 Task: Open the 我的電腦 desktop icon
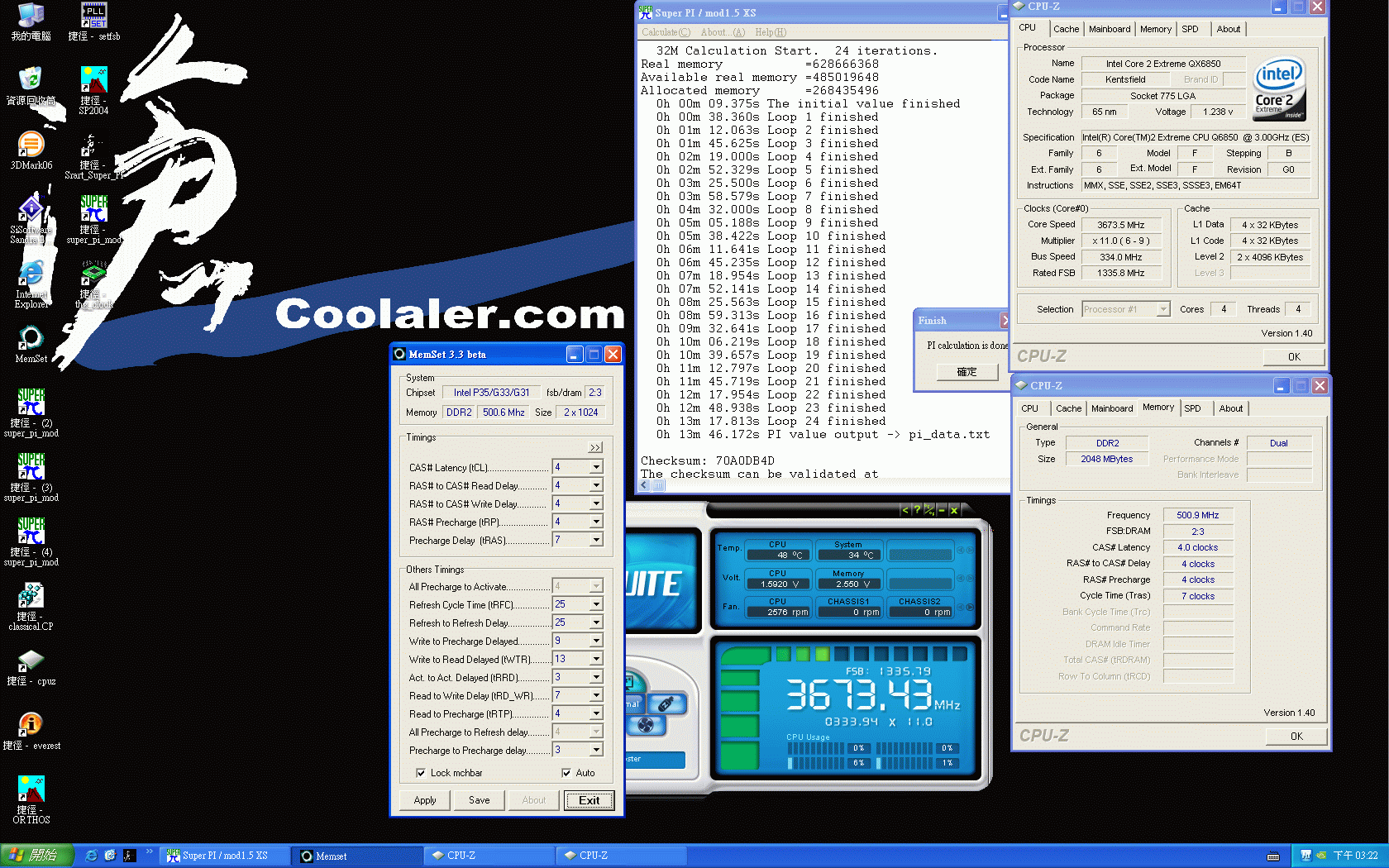31,21
